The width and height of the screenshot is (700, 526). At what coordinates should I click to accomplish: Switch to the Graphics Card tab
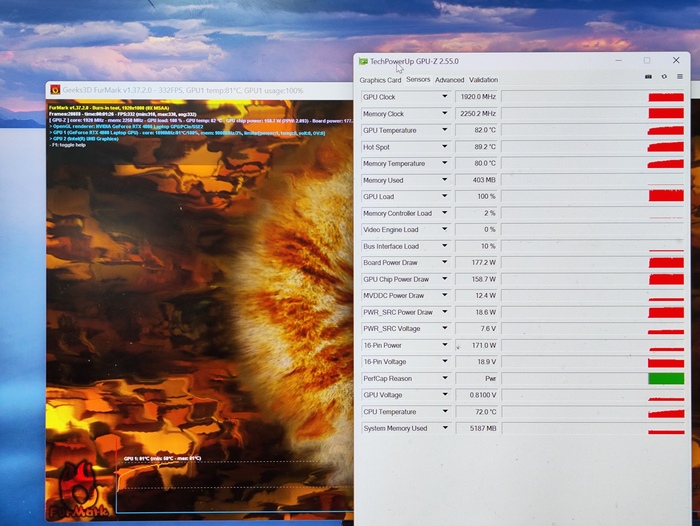pos(380,80)
